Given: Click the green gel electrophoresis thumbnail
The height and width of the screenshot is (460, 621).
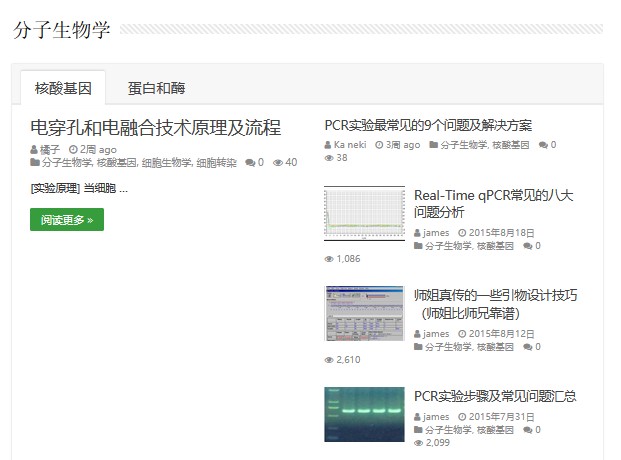Looking at the screenshot, I should tap(364, 414).
